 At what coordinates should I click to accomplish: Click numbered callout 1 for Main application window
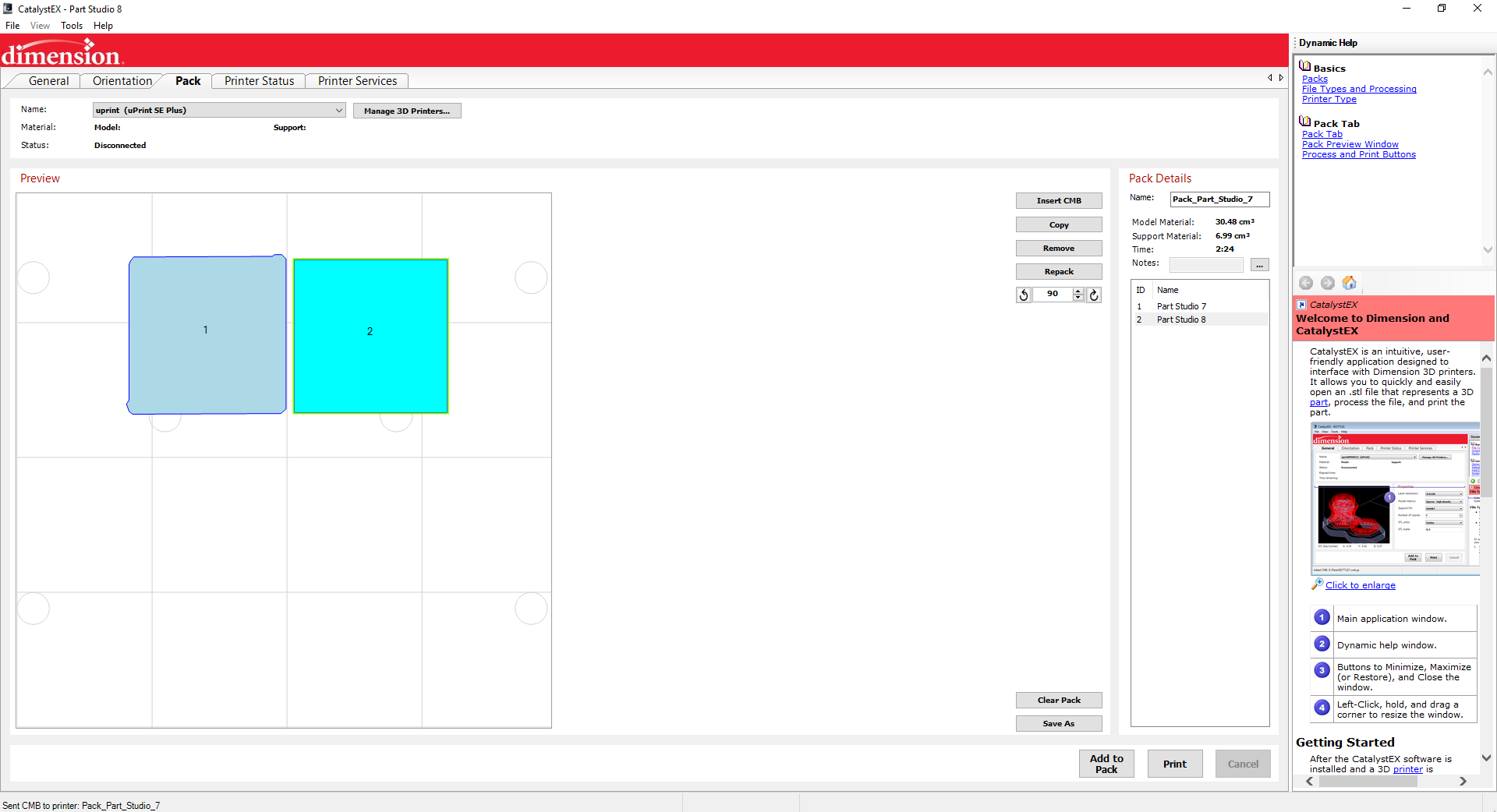[1322, 617]
